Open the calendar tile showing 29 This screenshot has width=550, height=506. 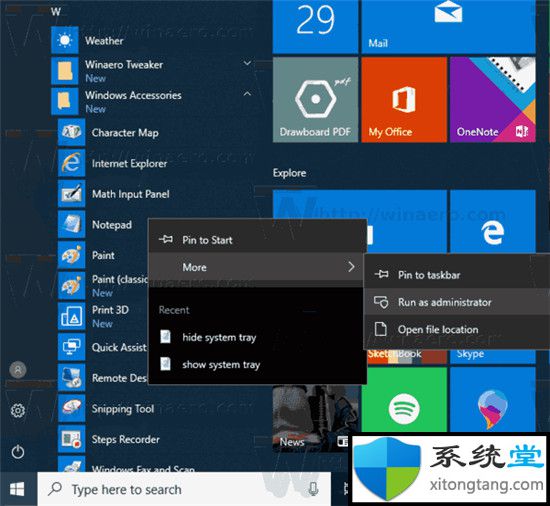(315, 27)
